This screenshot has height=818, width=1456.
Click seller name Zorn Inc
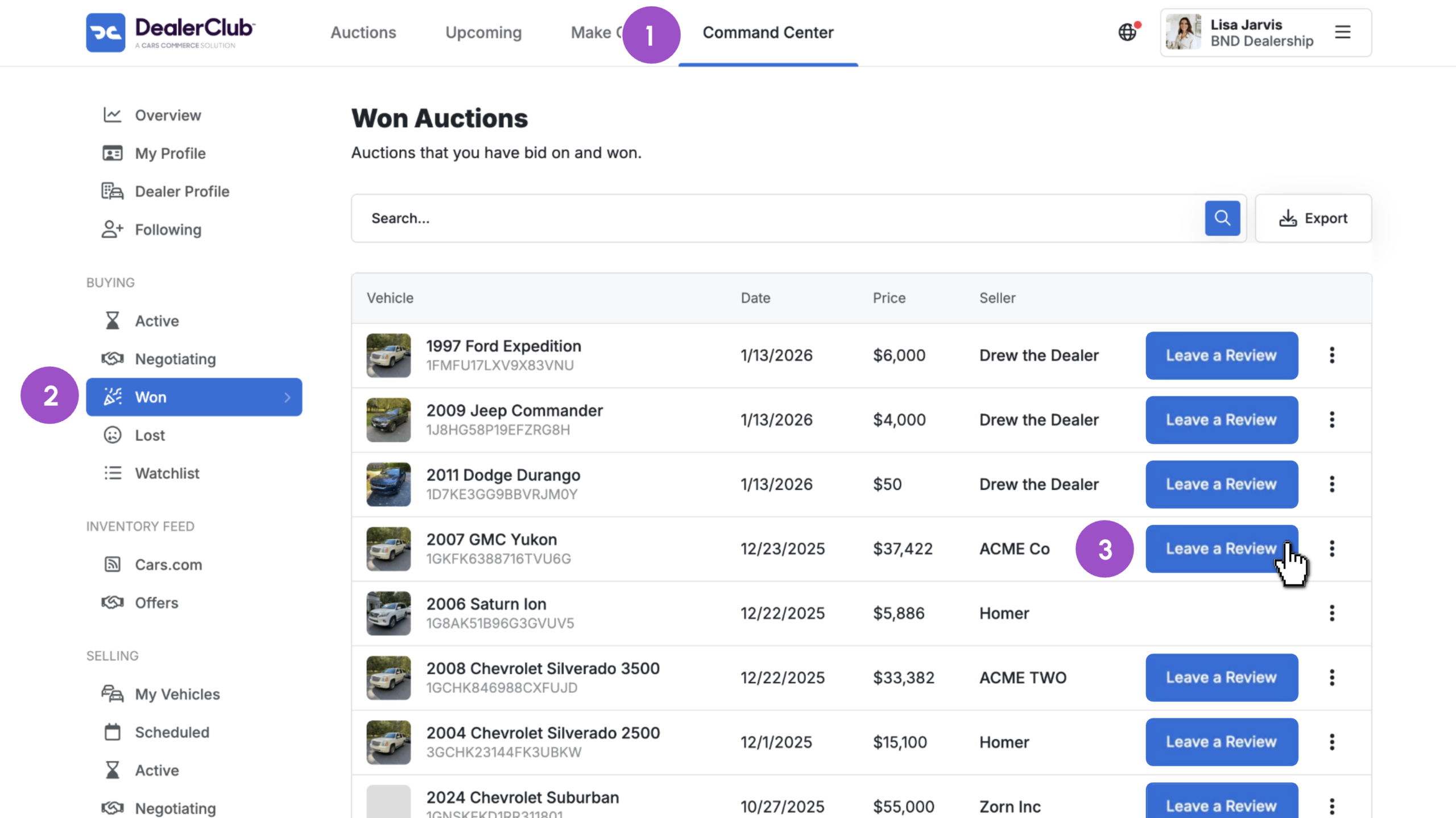(x=1010, y=807)
